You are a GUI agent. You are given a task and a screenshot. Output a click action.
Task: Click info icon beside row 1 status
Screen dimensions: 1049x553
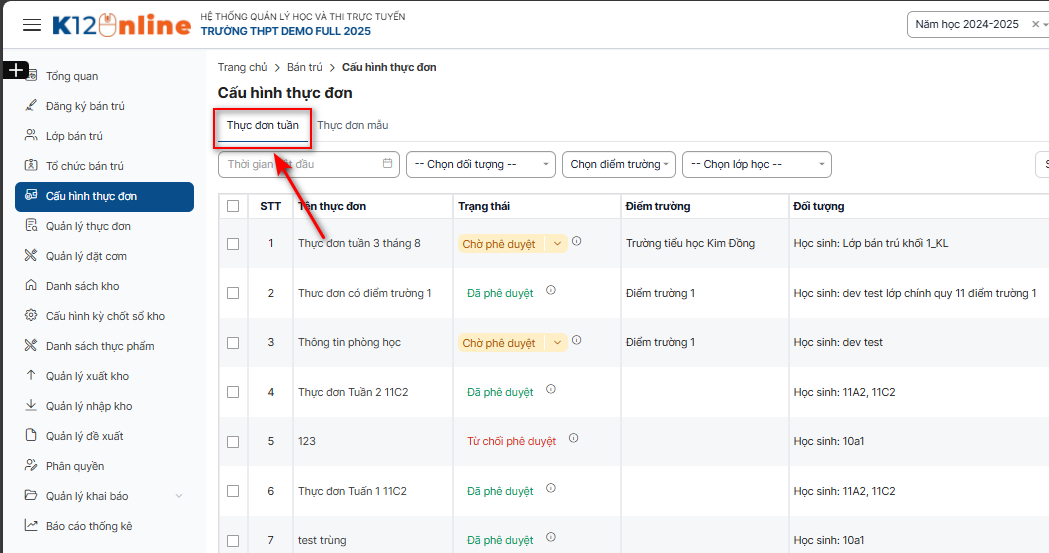pos(577,242)
